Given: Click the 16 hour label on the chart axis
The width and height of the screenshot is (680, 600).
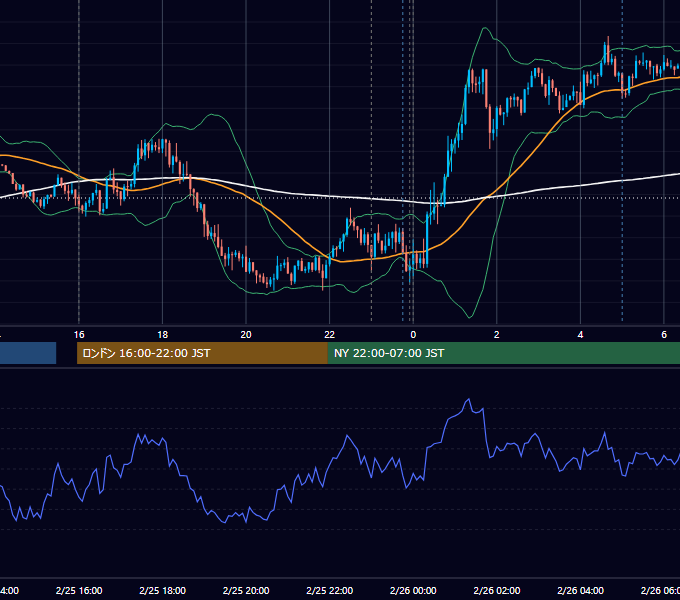Looking at the screenshot, I should pos(79,335).
